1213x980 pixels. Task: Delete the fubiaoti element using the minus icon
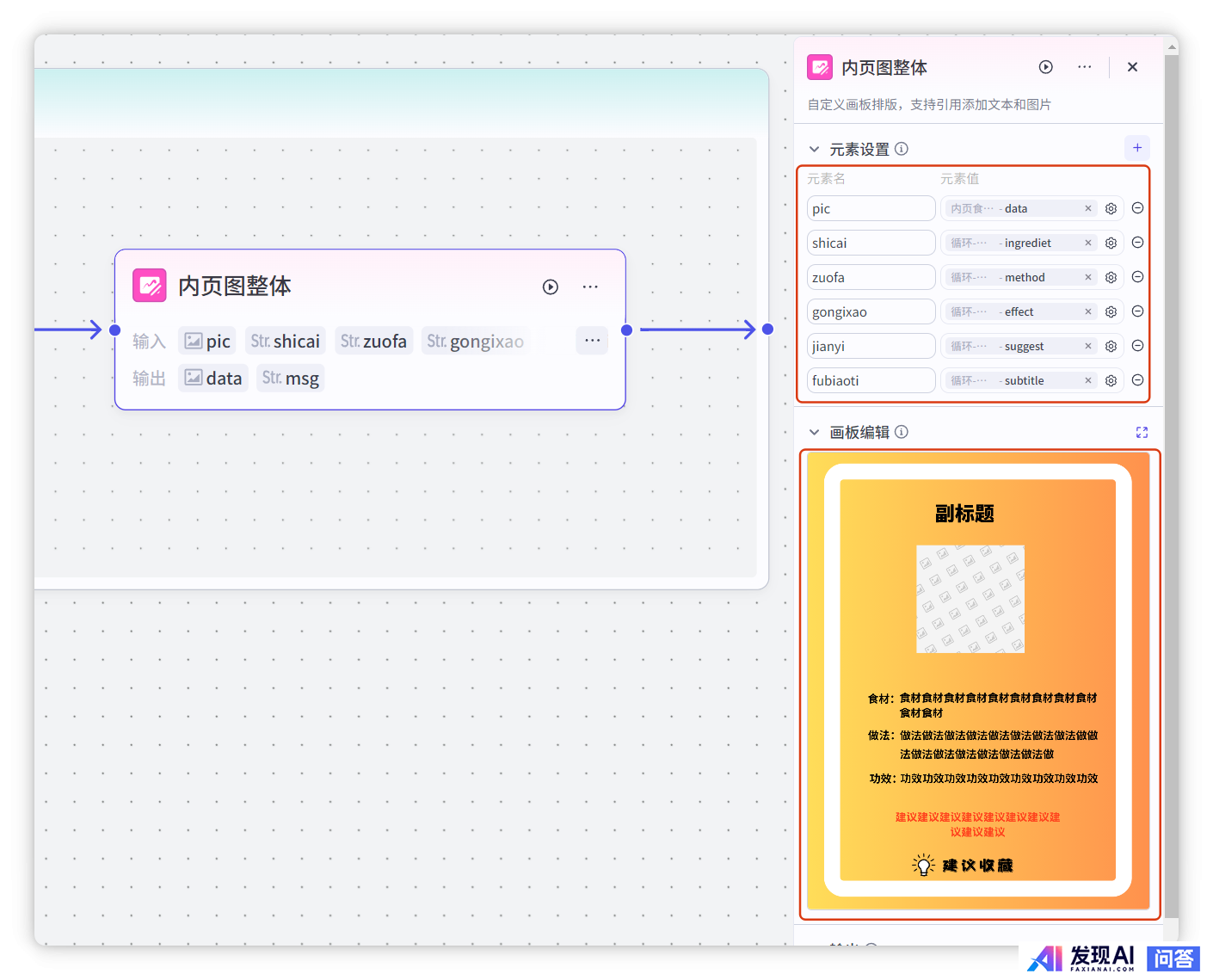(1137, 380)
